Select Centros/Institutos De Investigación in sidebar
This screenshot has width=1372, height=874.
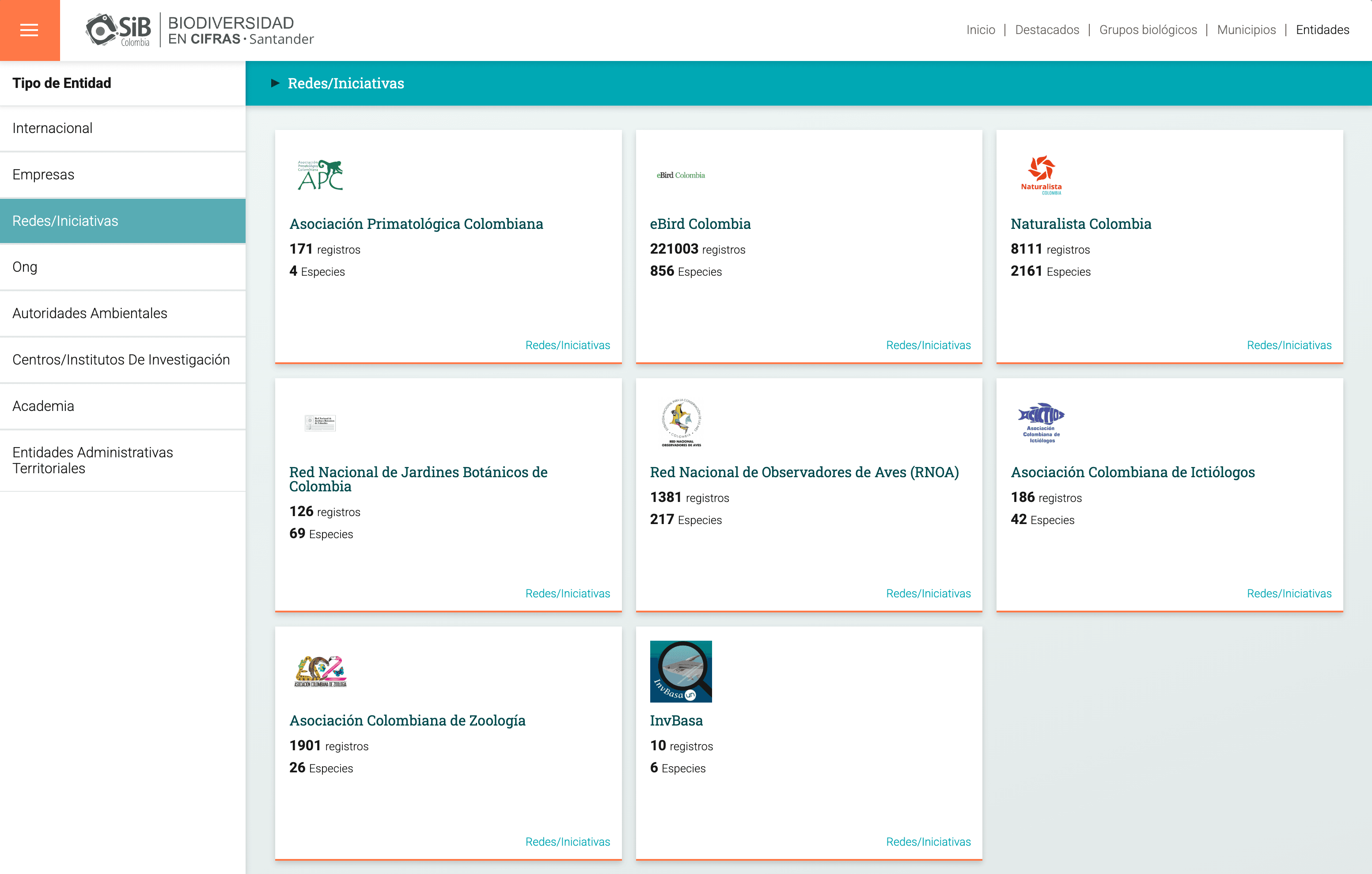pyautogui.click(x=122, y=360)
